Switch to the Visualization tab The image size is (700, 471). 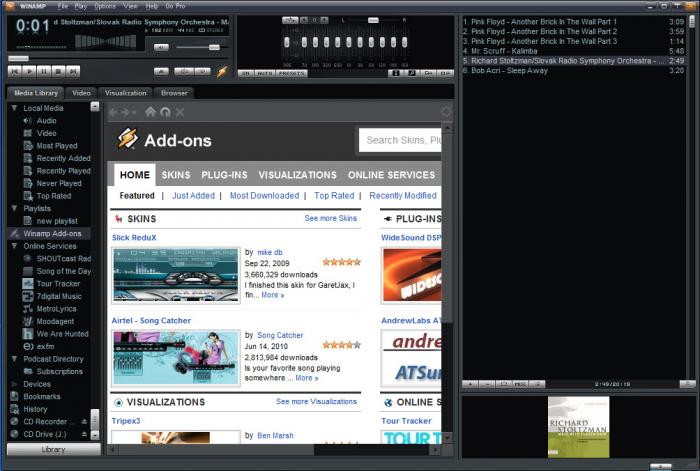(x=126, y=93)
